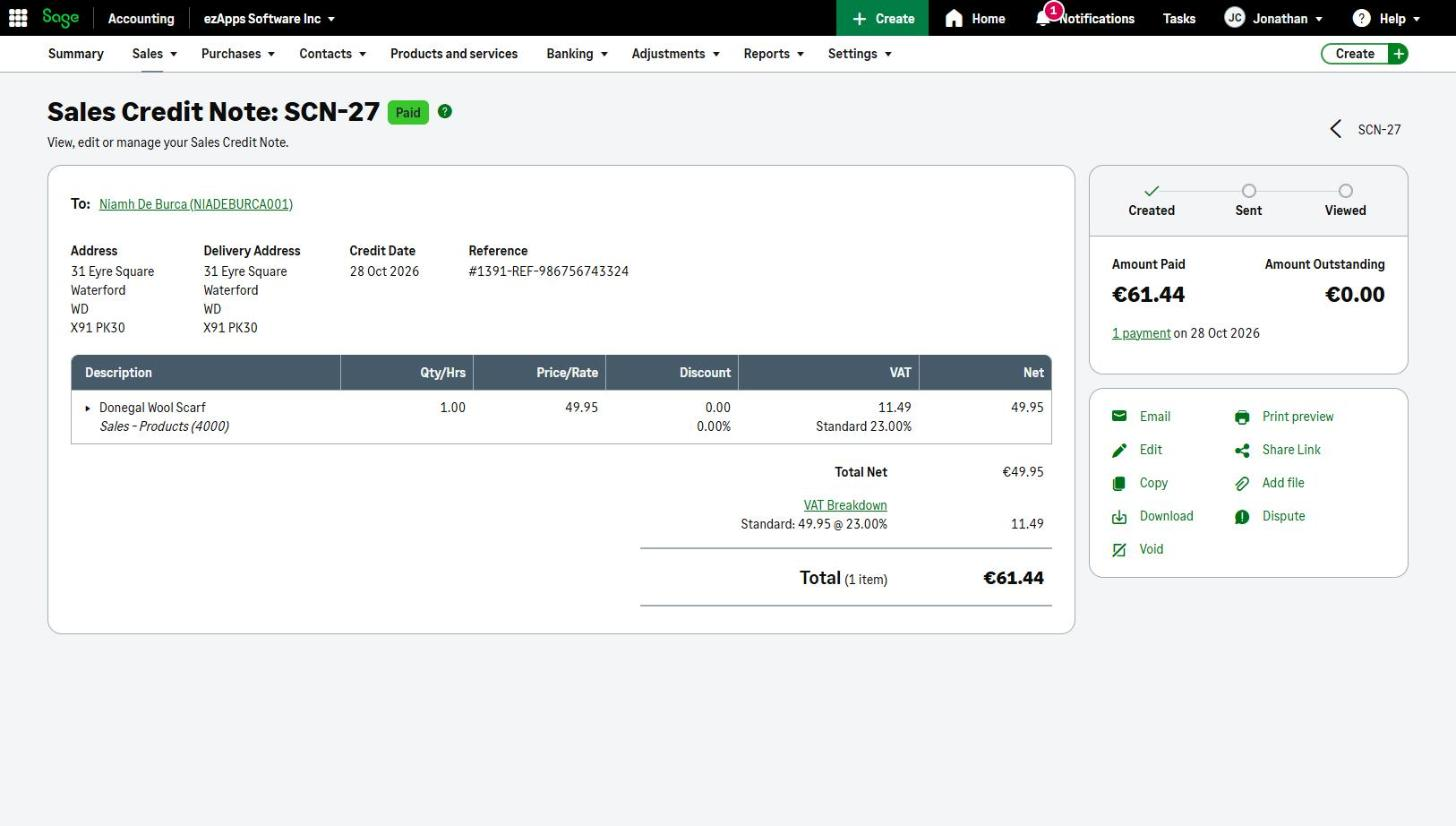
Task: Expand the Donegal Wool Scarf line item
Action: [88, 408]
